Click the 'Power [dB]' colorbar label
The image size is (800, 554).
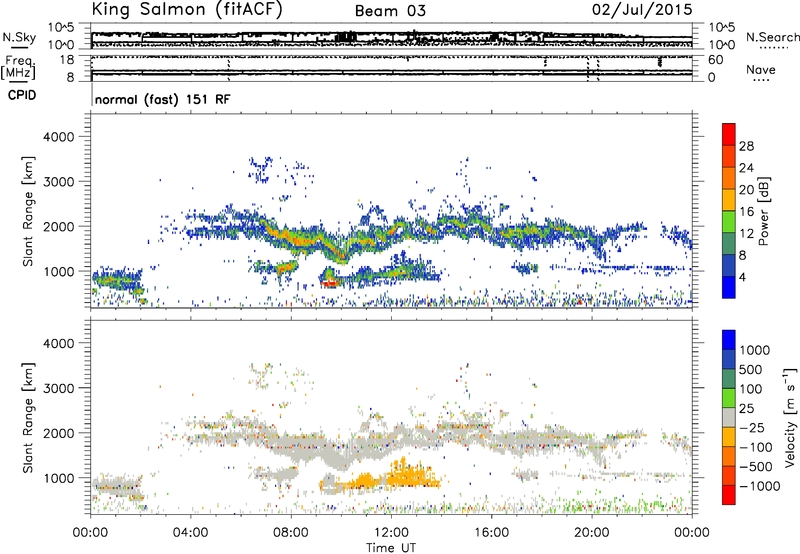(763, 211)
